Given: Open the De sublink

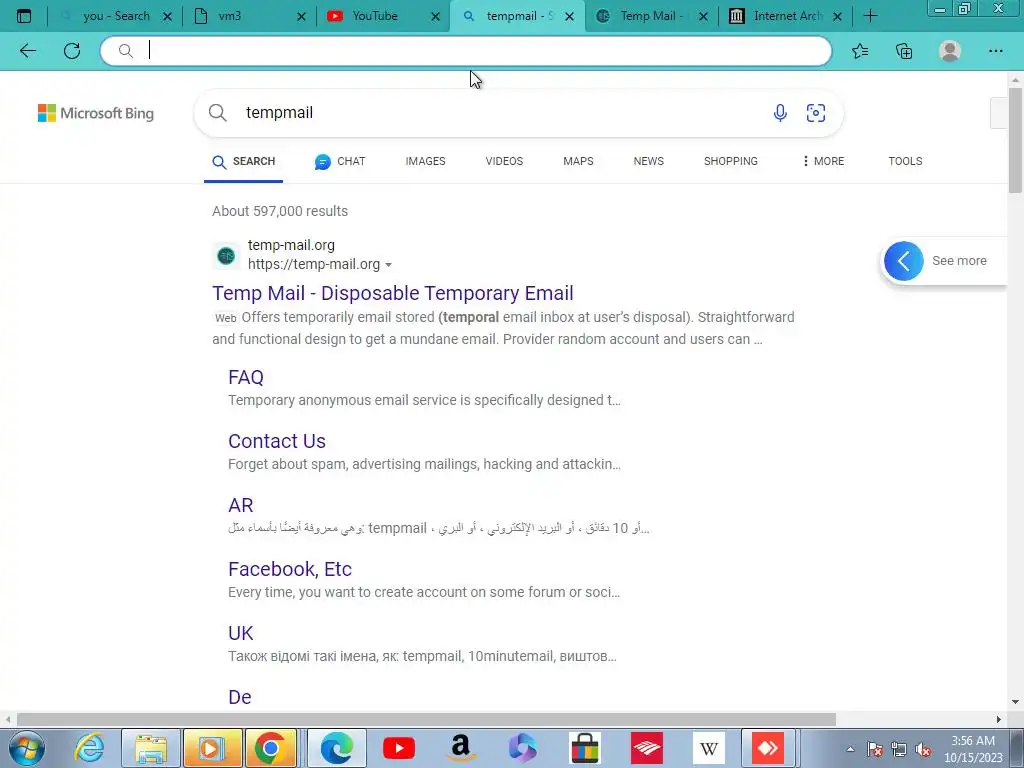Looking at the screenshot, I should pos(240,697).
